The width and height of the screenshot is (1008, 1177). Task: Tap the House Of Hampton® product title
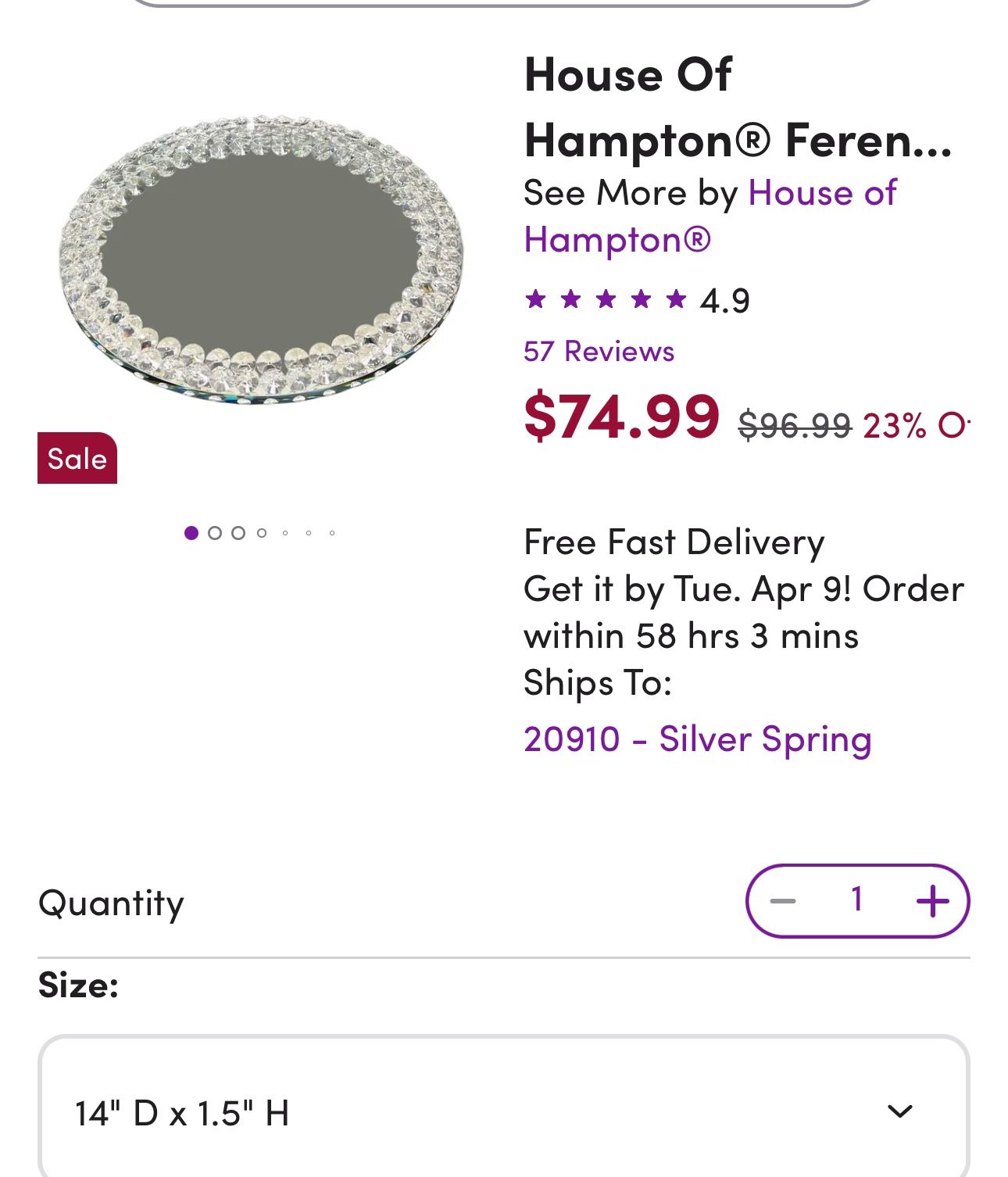[x=738, y=107]
